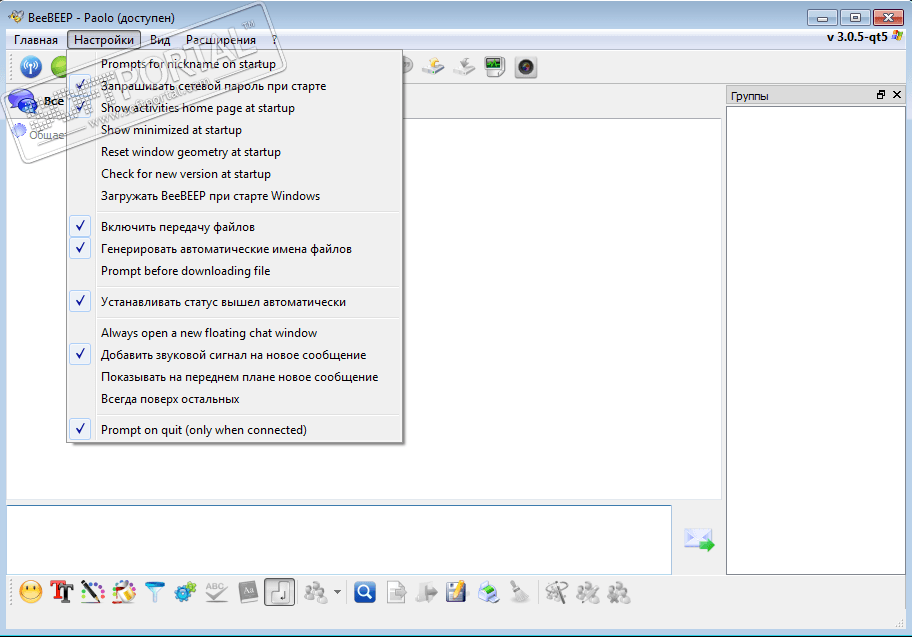Open the file upload share icon
The image size is (912, 637).
click(x=433, y=67)
